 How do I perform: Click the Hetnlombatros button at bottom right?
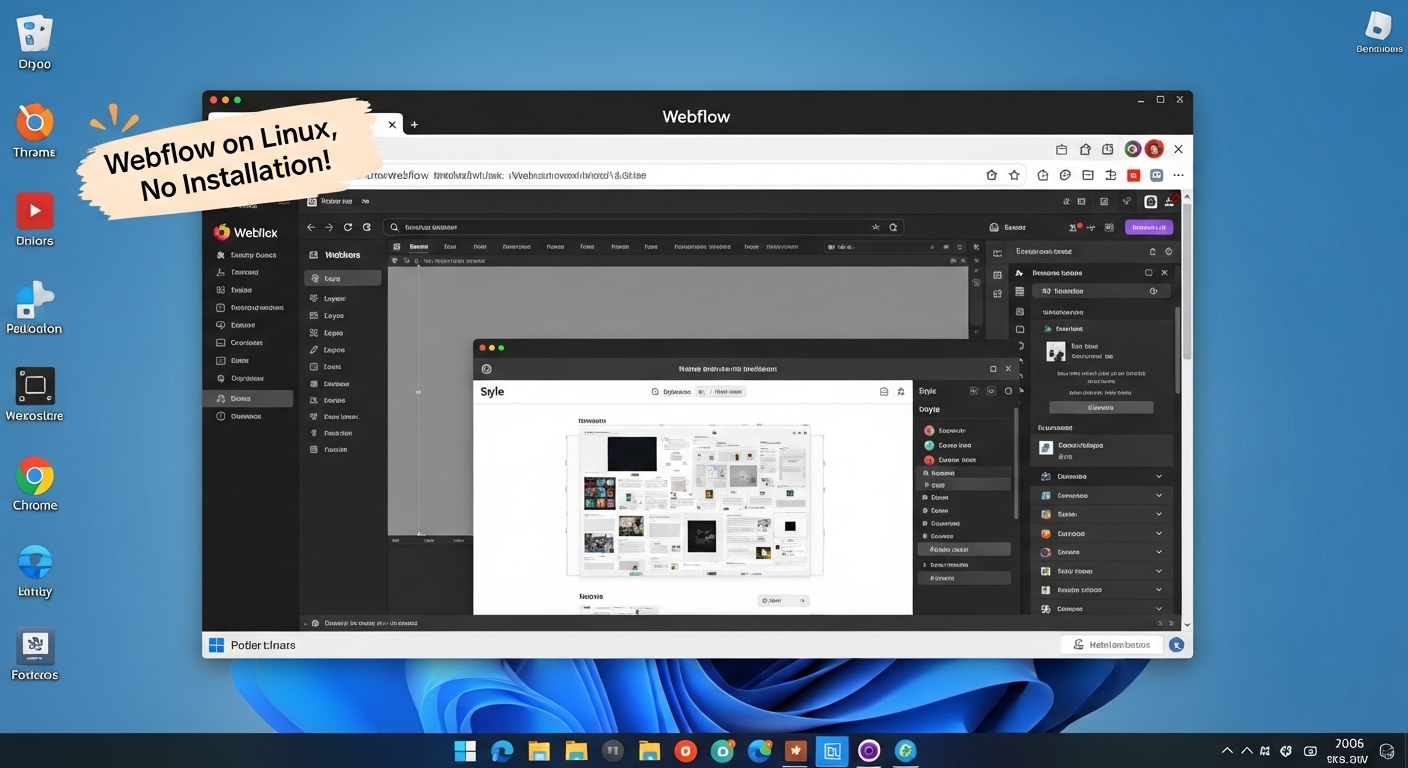[x=1112, y=645]
